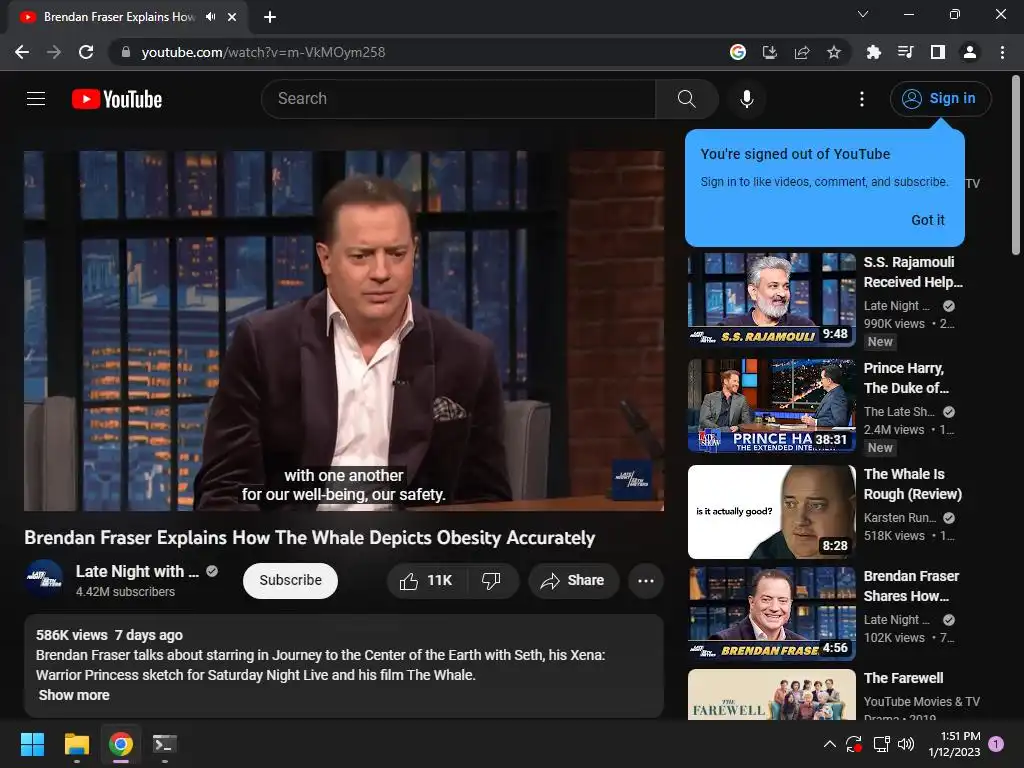Click page vertical scrollbar thumb
The width and height of the screenshot is (1024, 768).
1016,165
